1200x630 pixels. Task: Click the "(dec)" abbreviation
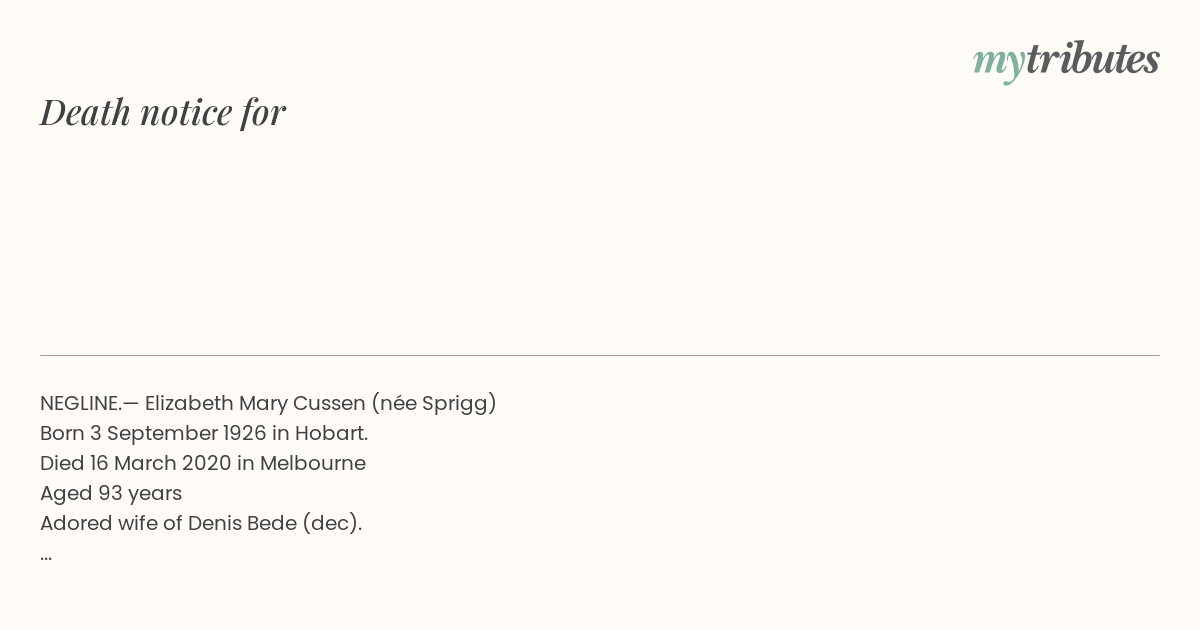[x=329, y=523]
